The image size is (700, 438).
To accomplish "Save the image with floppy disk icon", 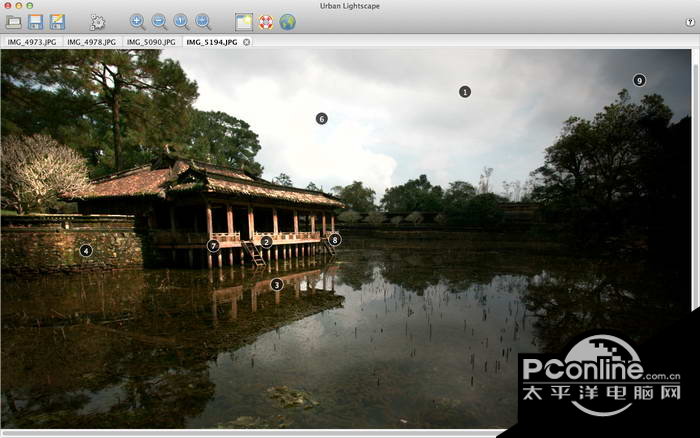I will 35,21.
